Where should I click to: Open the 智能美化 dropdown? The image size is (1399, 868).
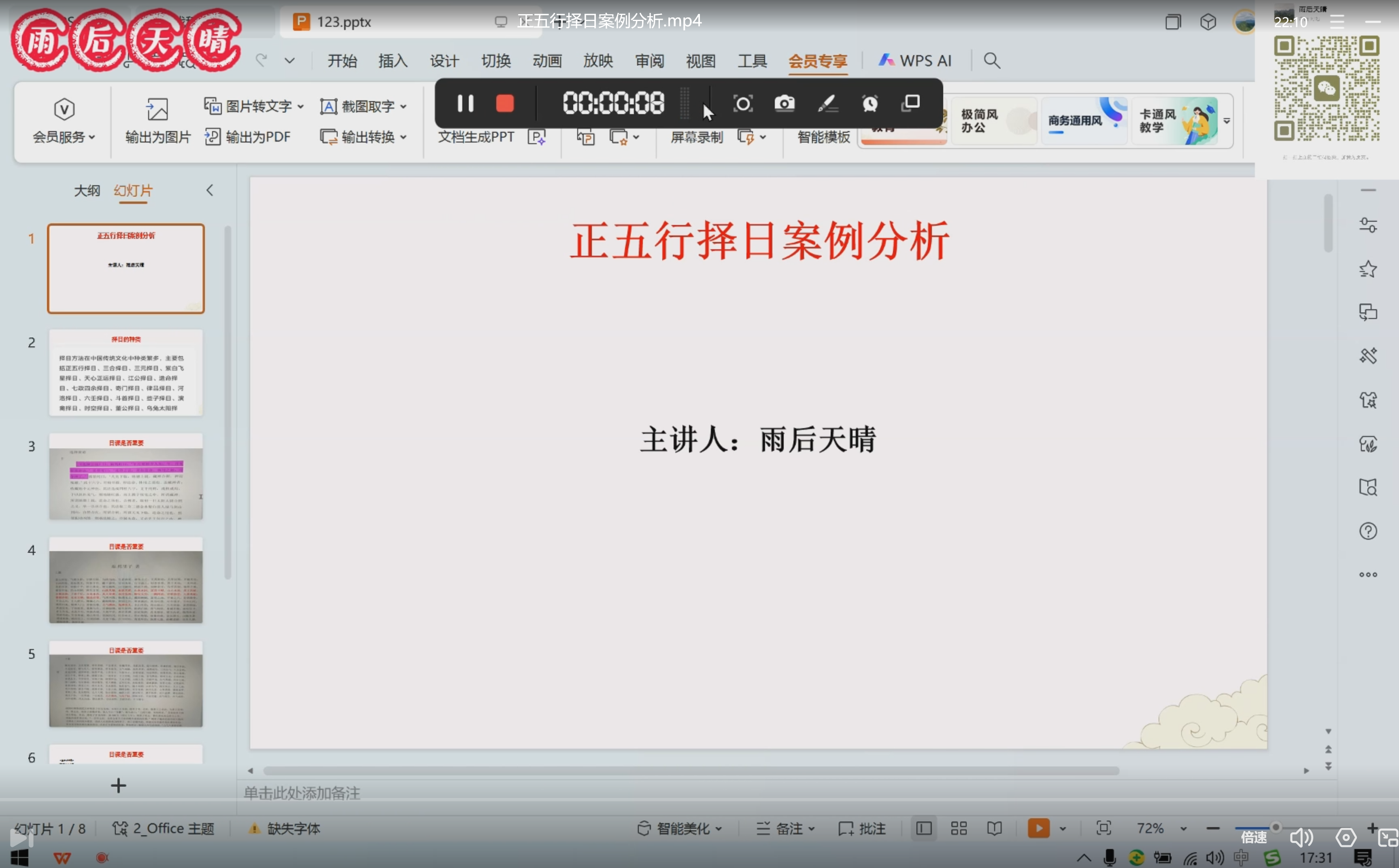click(679, 828)
